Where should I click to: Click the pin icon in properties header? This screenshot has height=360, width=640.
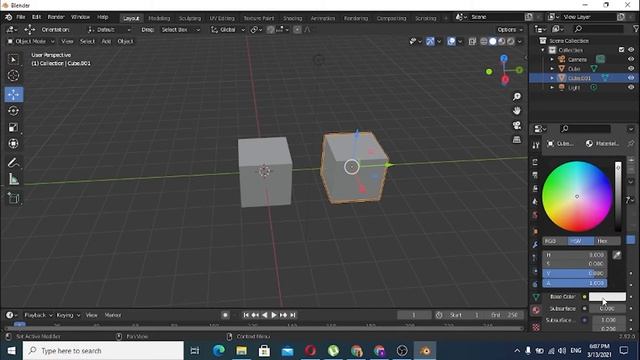point(631,144)
